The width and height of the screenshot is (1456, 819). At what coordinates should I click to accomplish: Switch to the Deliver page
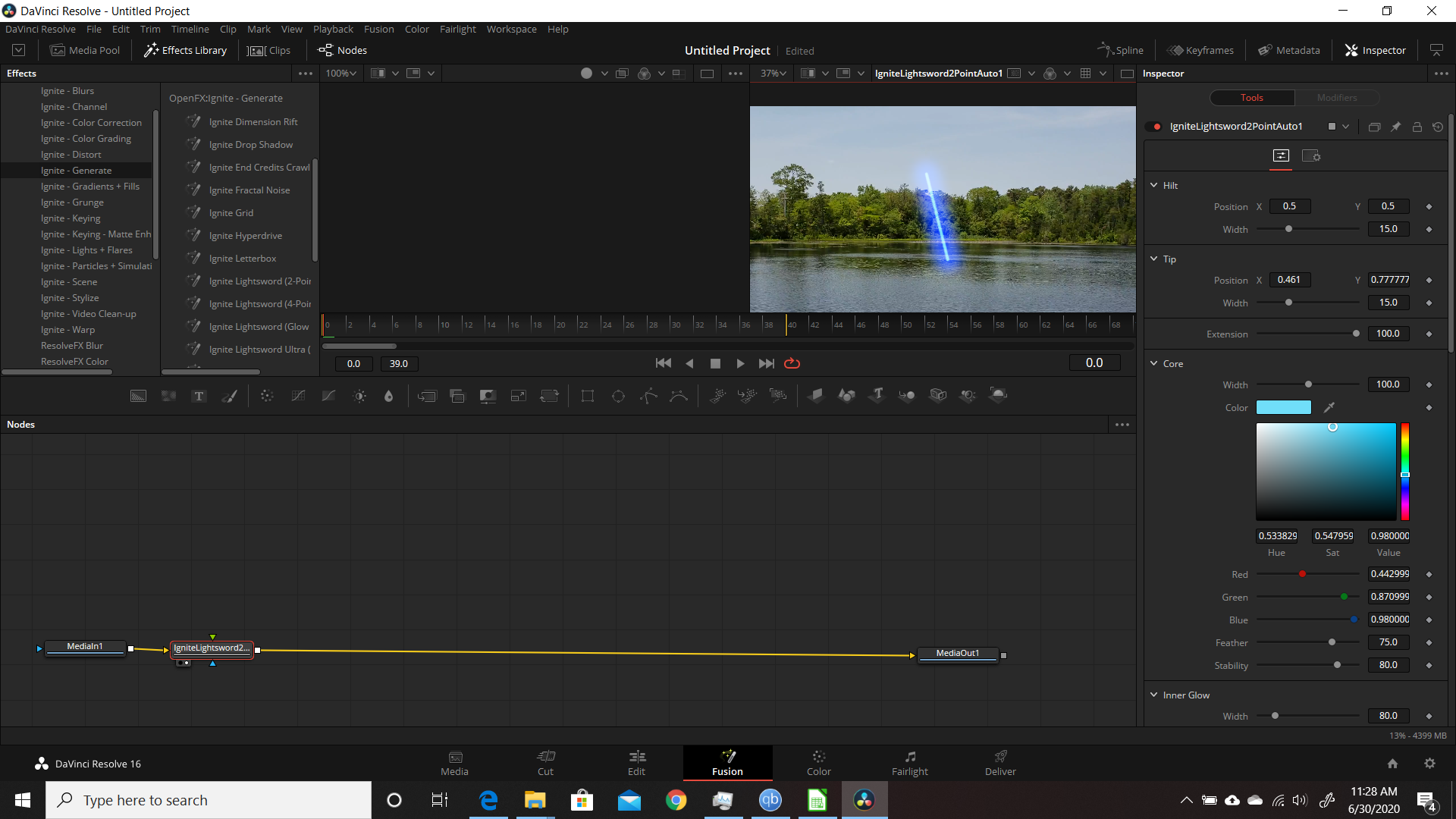1000,763
